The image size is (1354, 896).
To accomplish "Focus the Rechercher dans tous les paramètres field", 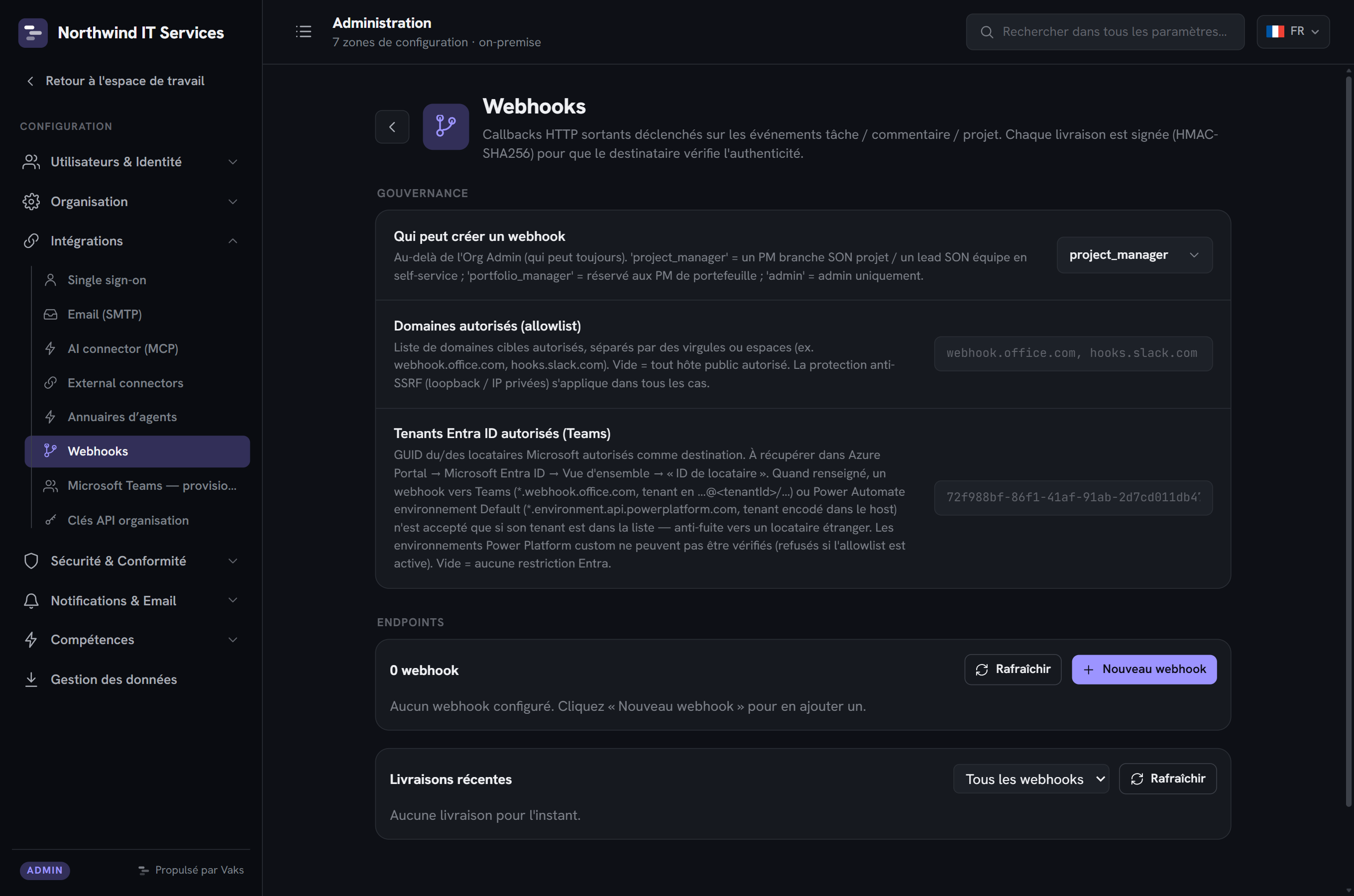I will (x=1105, y=32).
